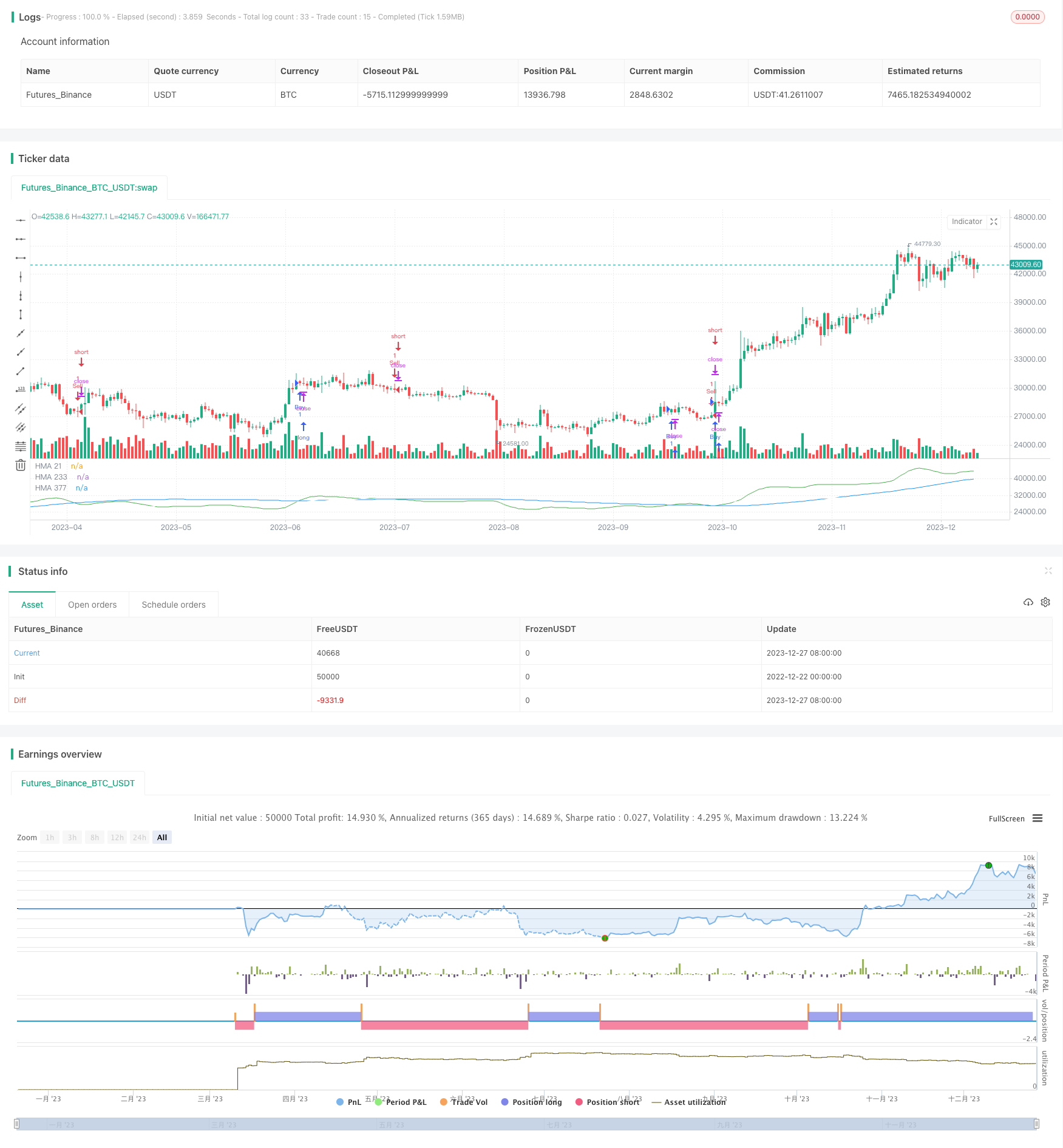Select the horizontal ray line drawing tool

(21, 239)
